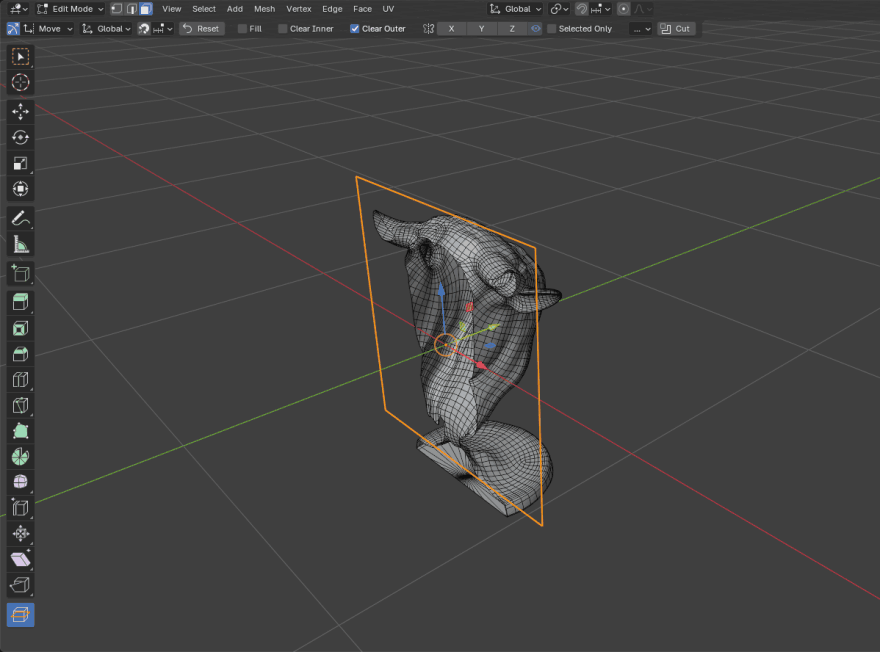Choose the Bevel tool
The width and height of the screenshot is (880, 652).
click(20, 354)
